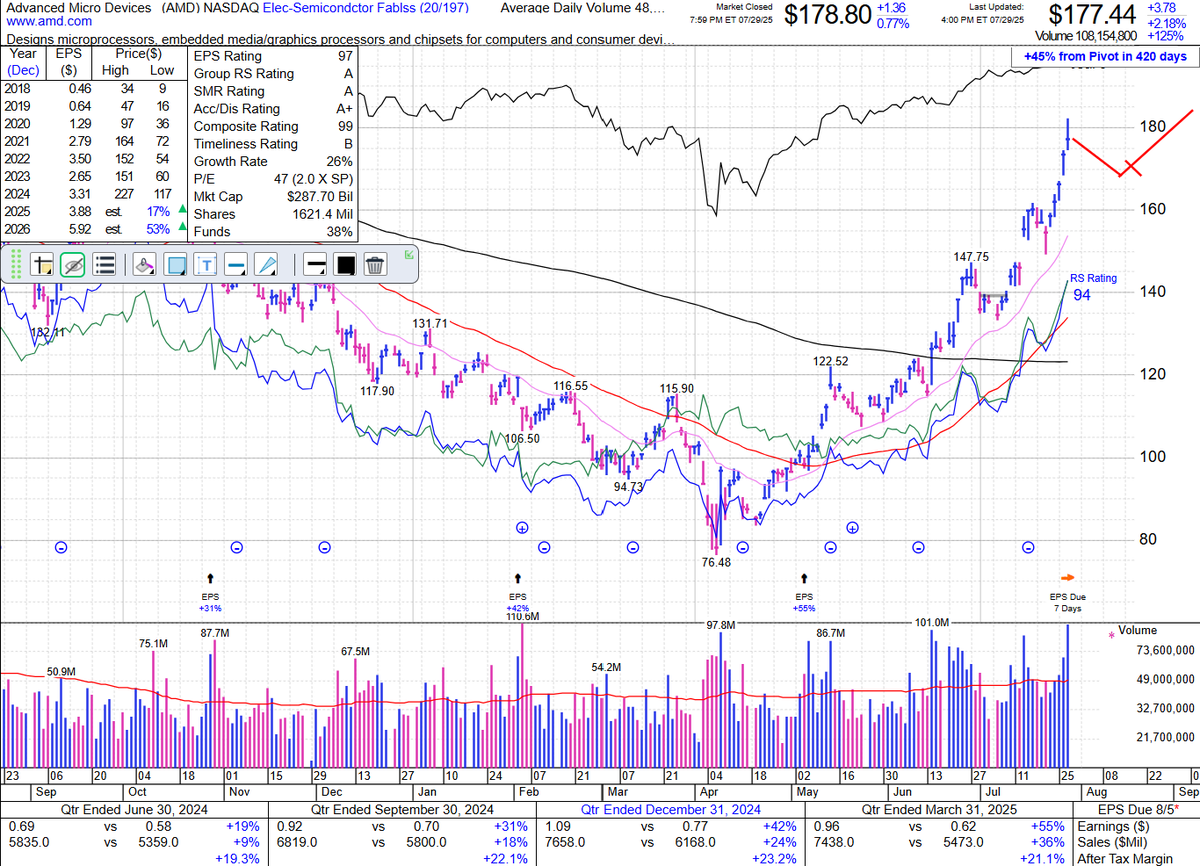The height and width of the screenshot is (866, 1200).
Task: Click the 110.6M volume peak label
Action: point(523,616)
